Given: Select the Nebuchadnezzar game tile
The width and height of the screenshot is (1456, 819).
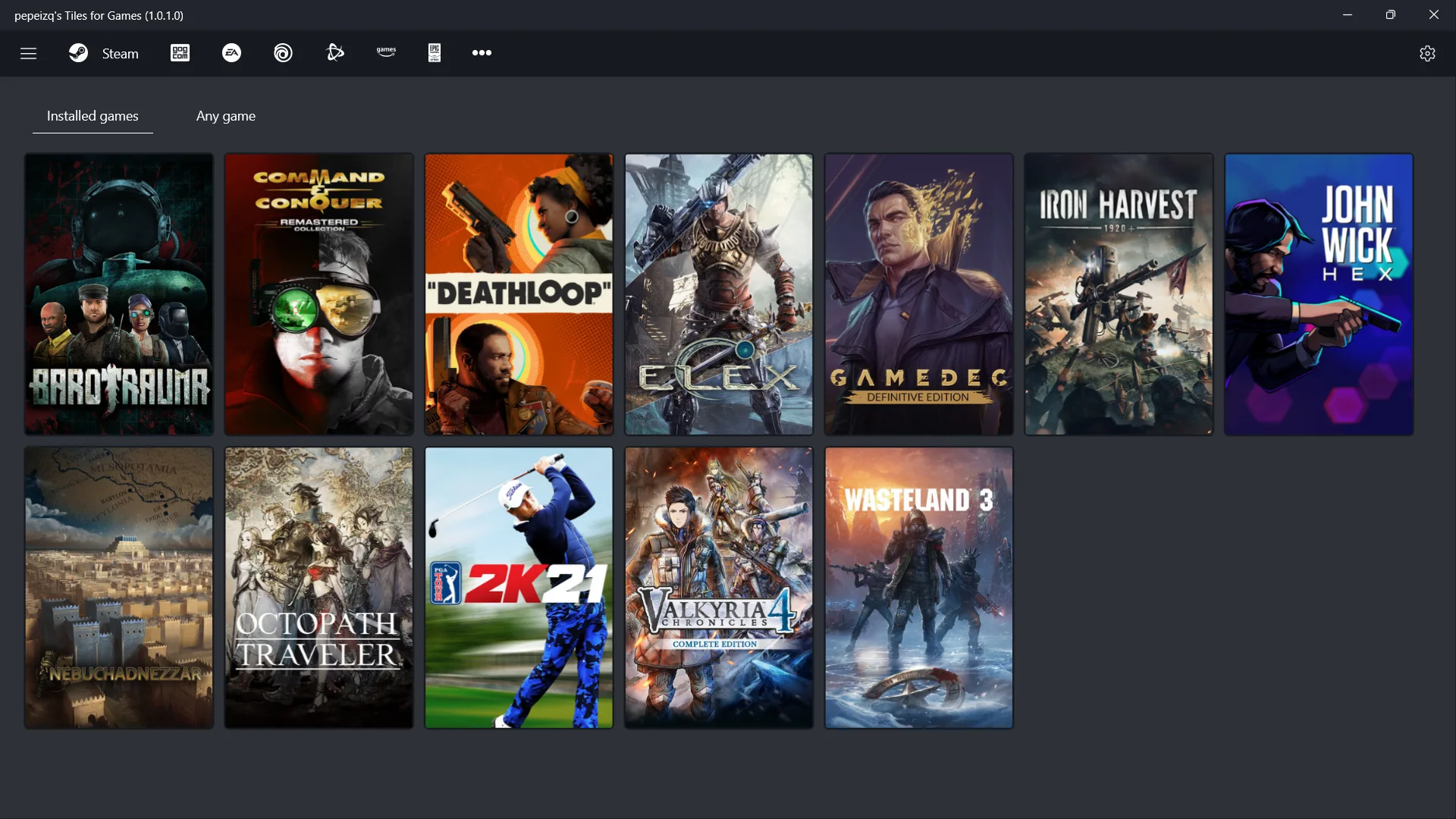Looking at the screenshot, I should coord(119,588).
